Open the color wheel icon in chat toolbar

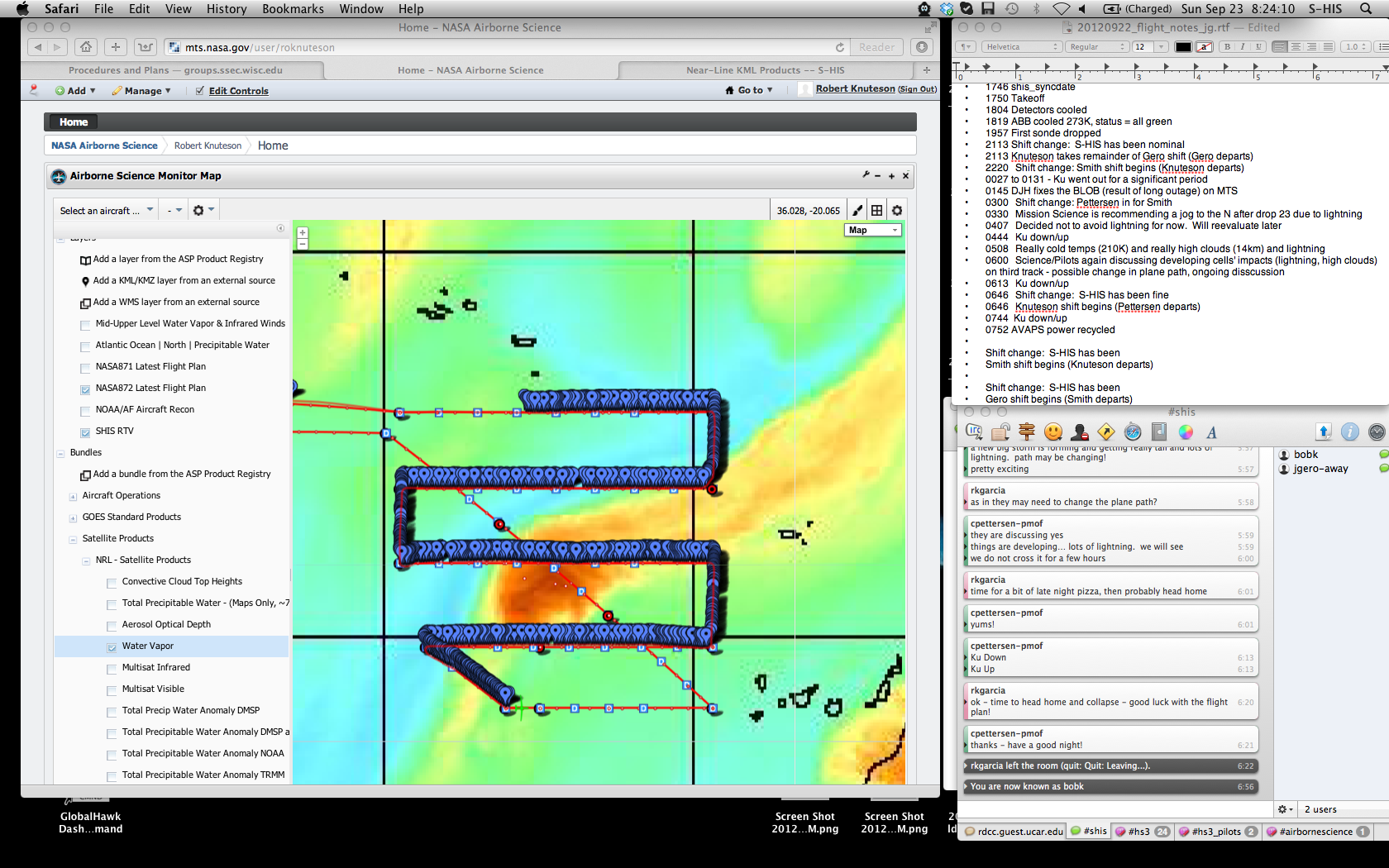pyautogui.click(x=1186, y=432)
